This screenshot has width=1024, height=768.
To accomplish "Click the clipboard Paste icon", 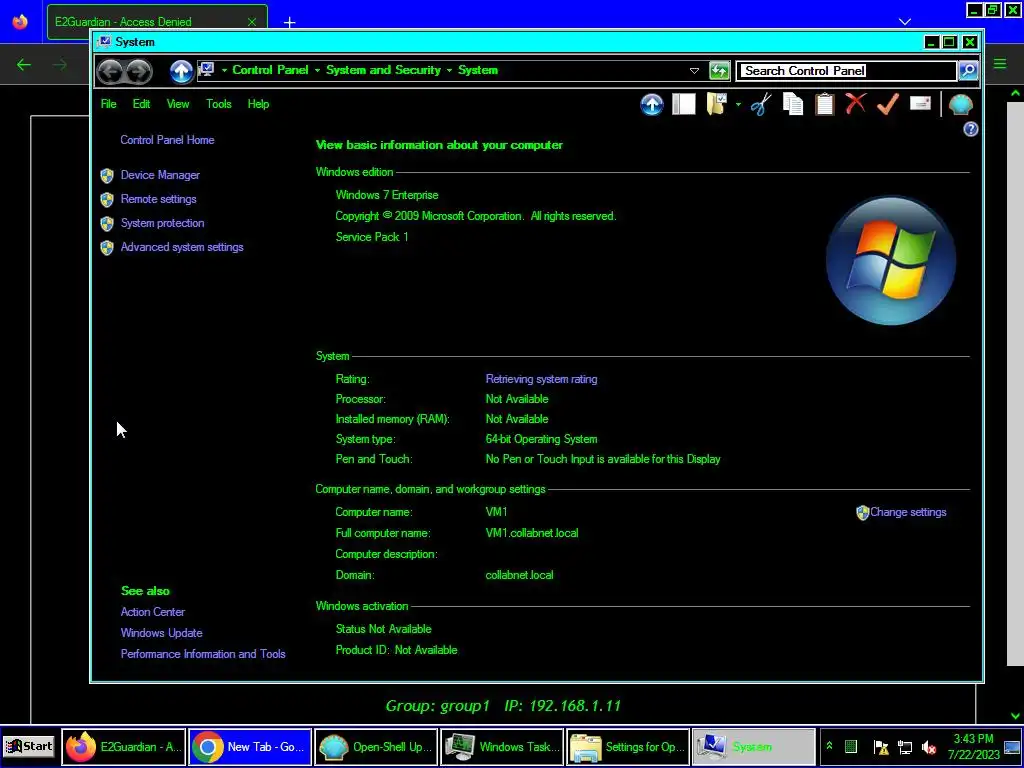I will click(x=824, y=104).
